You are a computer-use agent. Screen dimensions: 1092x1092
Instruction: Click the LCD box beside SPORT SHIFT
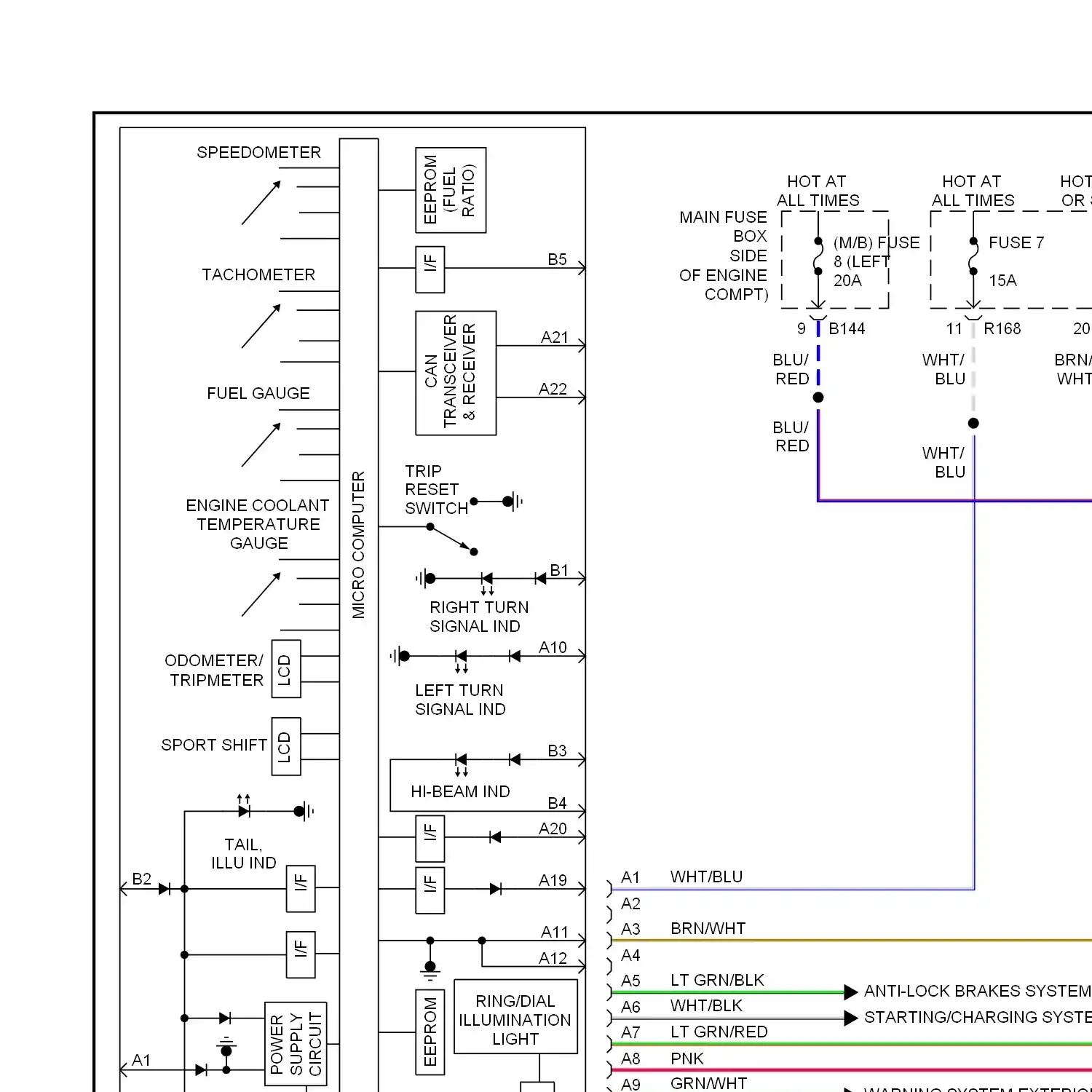[286, 746]
